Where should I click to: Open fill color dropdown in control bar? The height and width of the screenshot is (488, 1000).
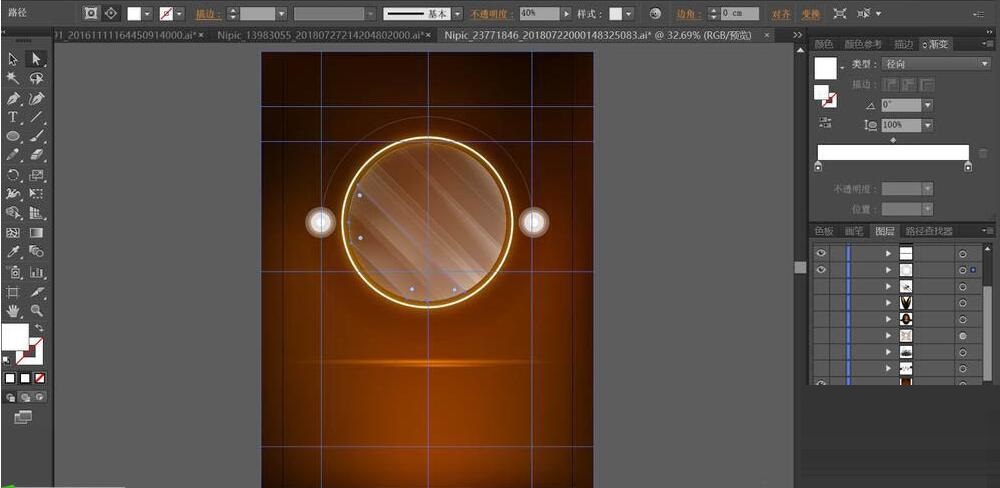pyautogui.click(x=147, y=13)
